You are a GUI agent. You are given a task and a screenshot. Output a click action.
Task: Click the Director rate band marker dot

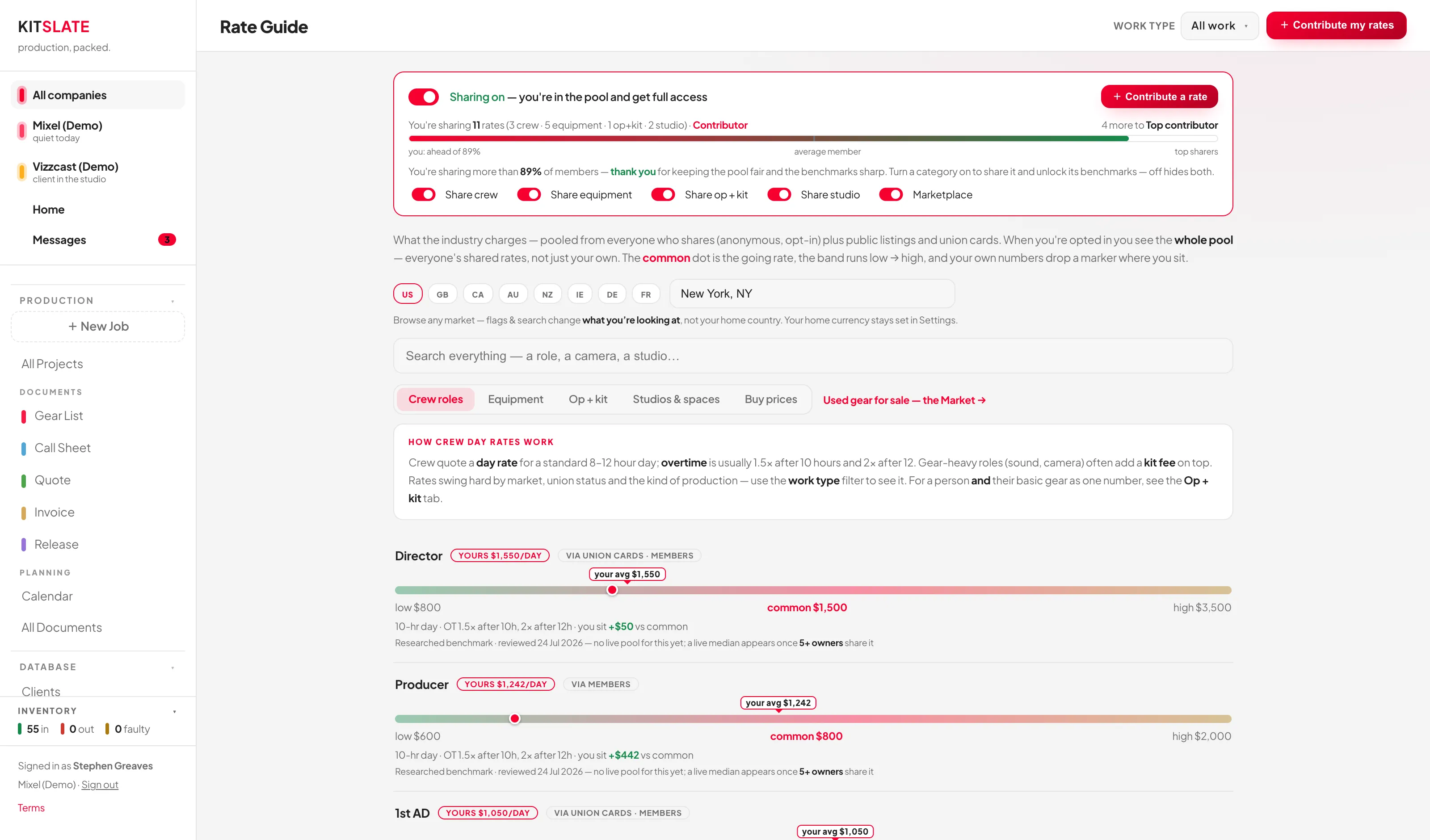click(612, 590)
